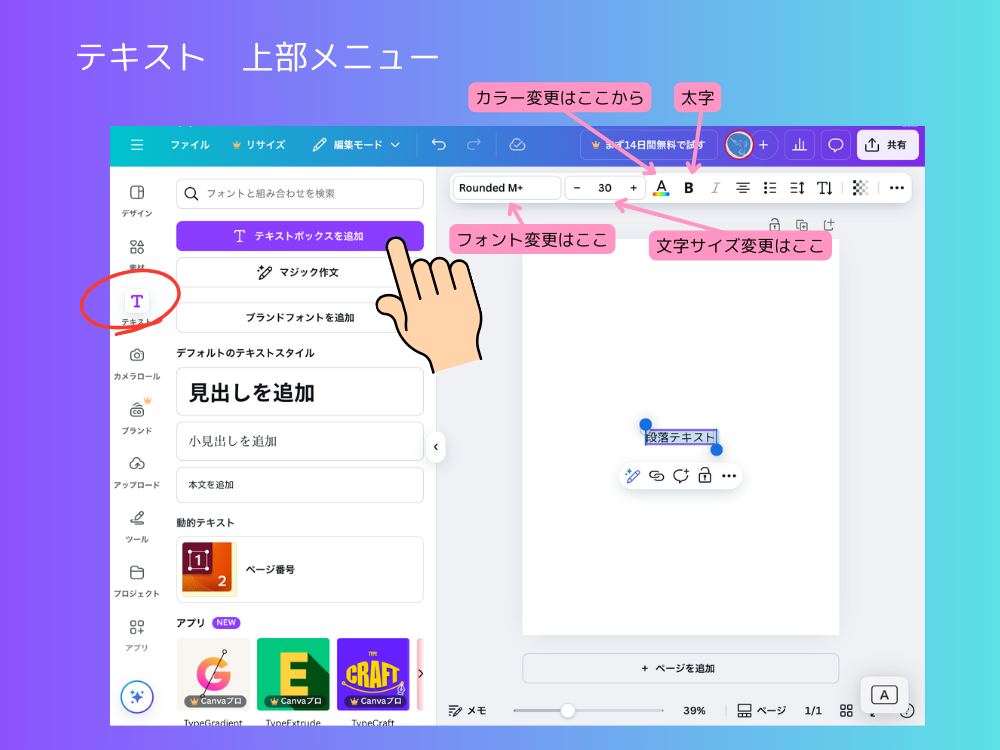Screen dimensions: 1000x750
Task: Open the Rounded M+ font dropdown
Action: tap(506, 188)
